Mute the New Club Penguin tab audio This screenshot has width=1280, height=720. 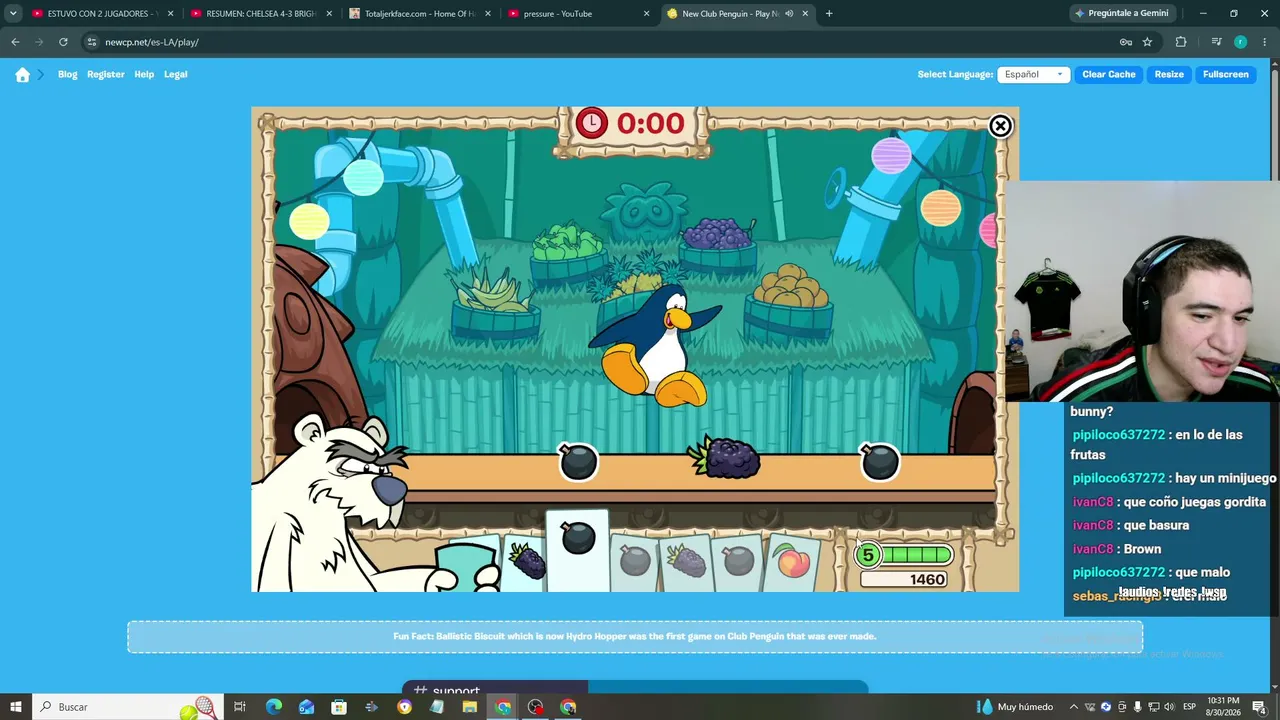pos(789,14)
